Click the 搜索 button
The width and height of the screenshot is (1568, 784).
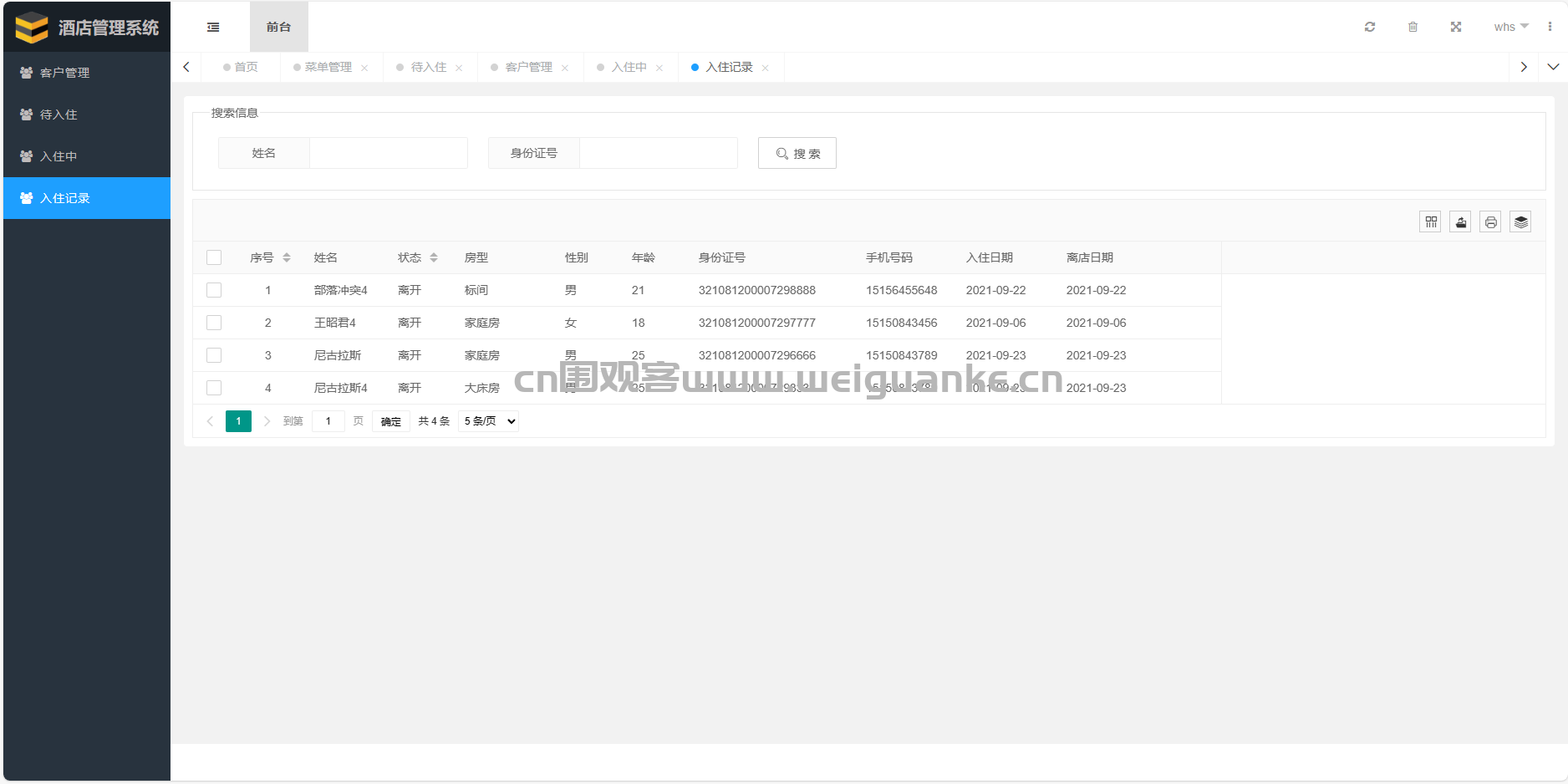pos(797,153)
